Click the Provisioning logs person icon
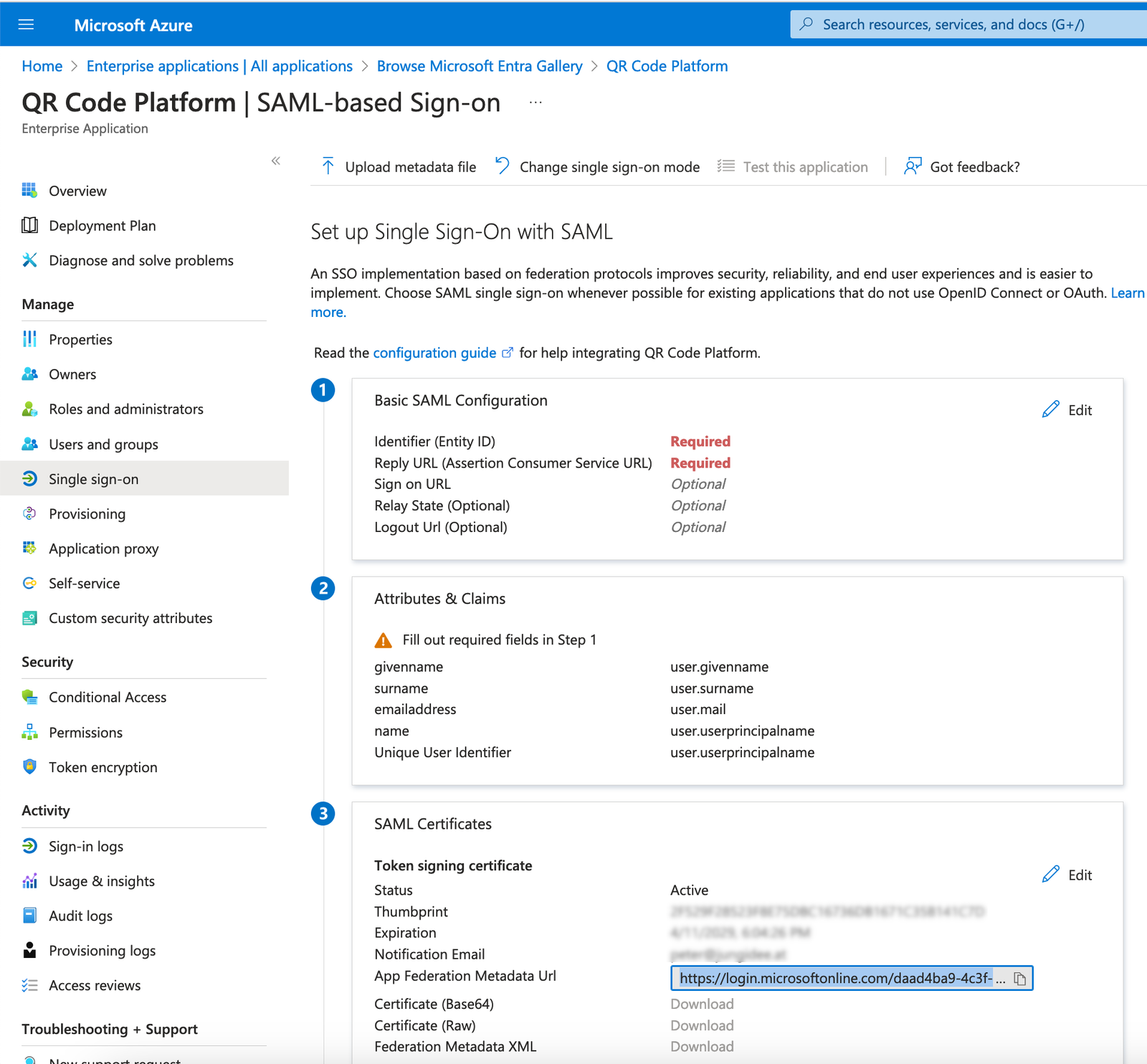The image size is (1147, 1064). point(29,950)
